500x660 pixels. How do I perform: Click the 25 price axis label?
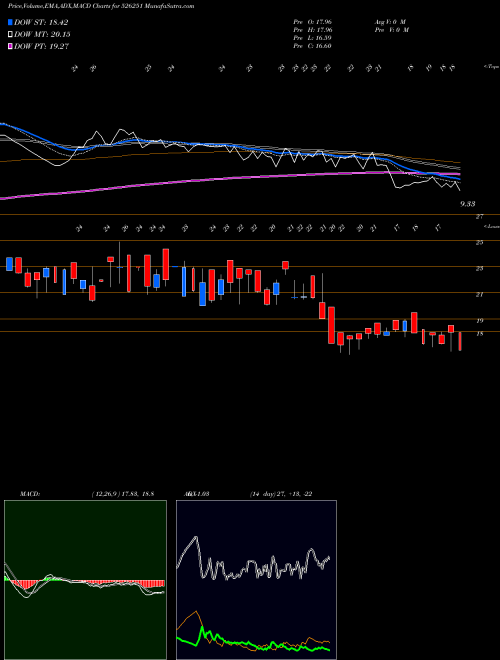point(479,242)
